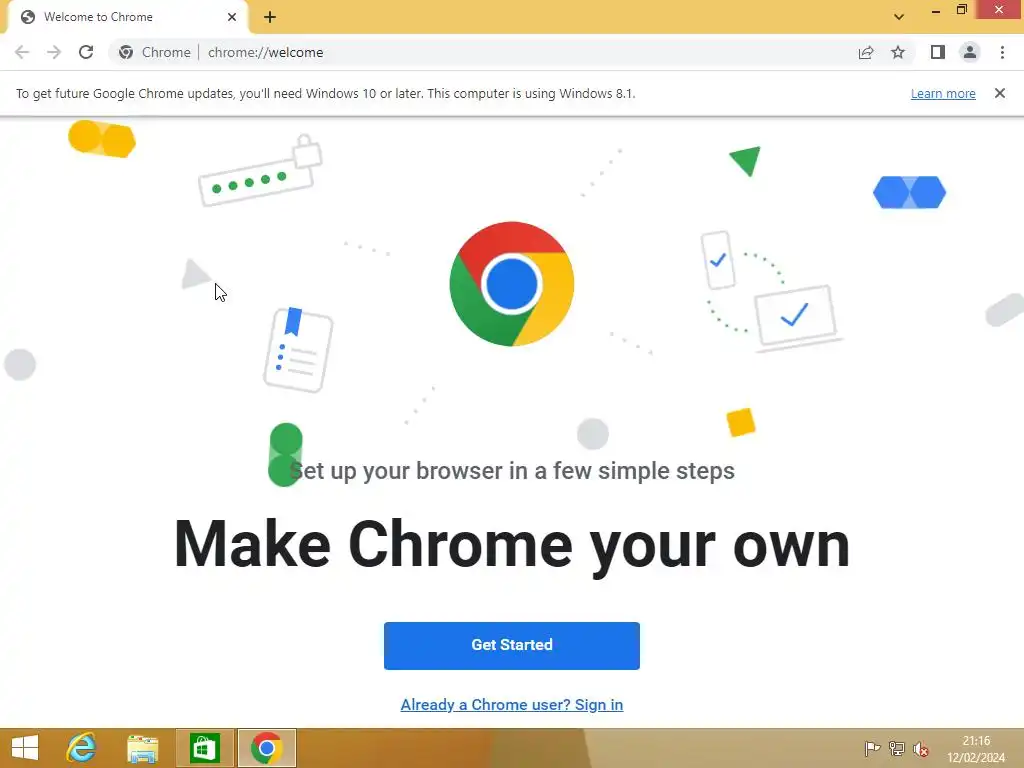Image resolution: width=1024 pixels, height=768 pixels.
Task: Click the "Make Chrome your own" heading
Action: click(x=512, y=546)
